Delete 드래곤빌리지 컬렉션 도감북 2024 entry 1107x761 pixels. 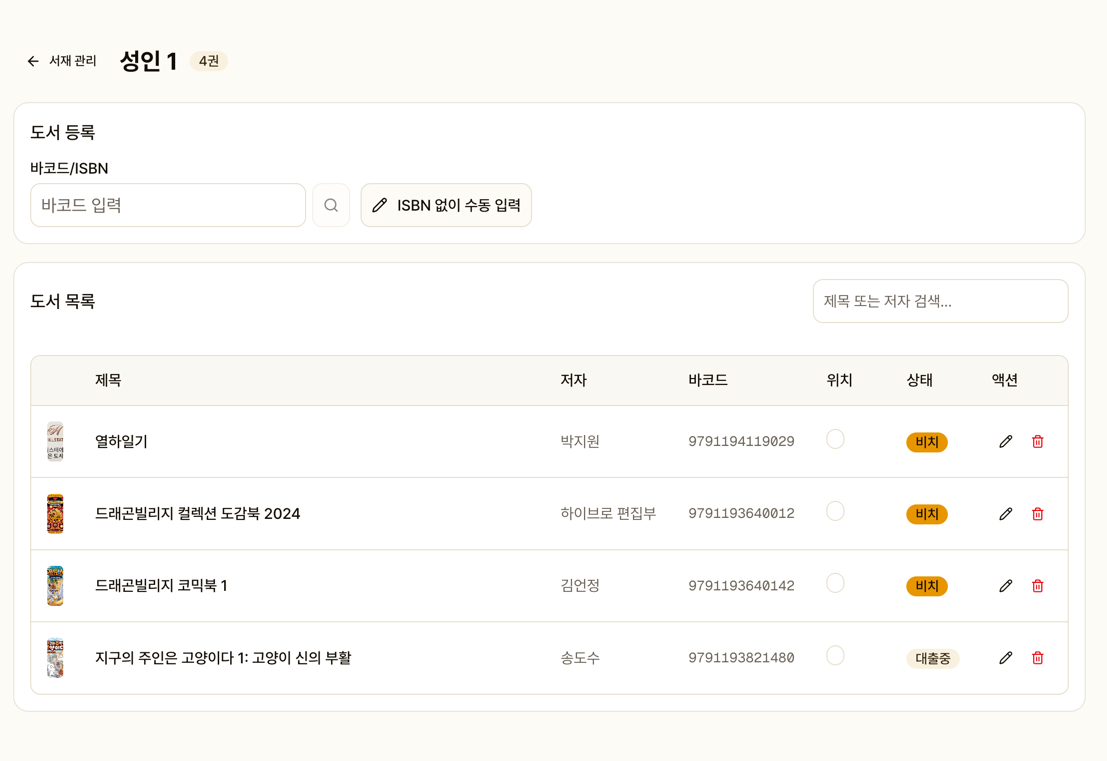(1037, 514)
